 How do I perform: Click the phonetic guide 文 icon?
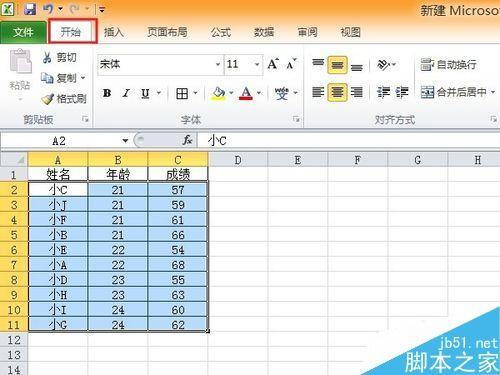tap(282, 93)
